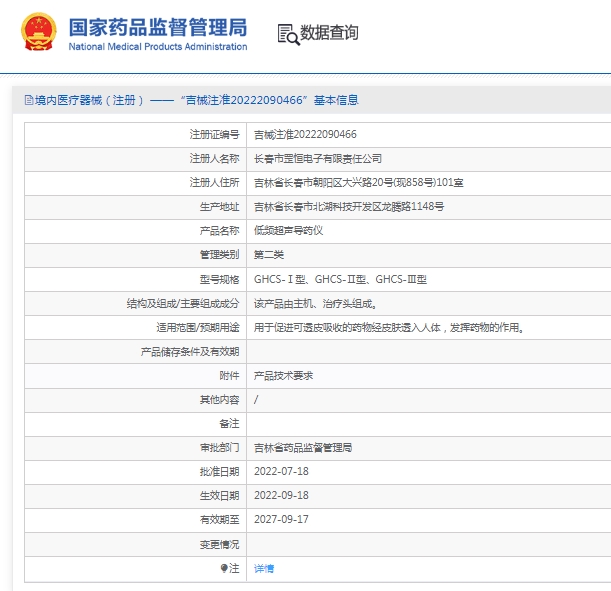Click the document icon before 境内医疗器械

coord(29,100)
